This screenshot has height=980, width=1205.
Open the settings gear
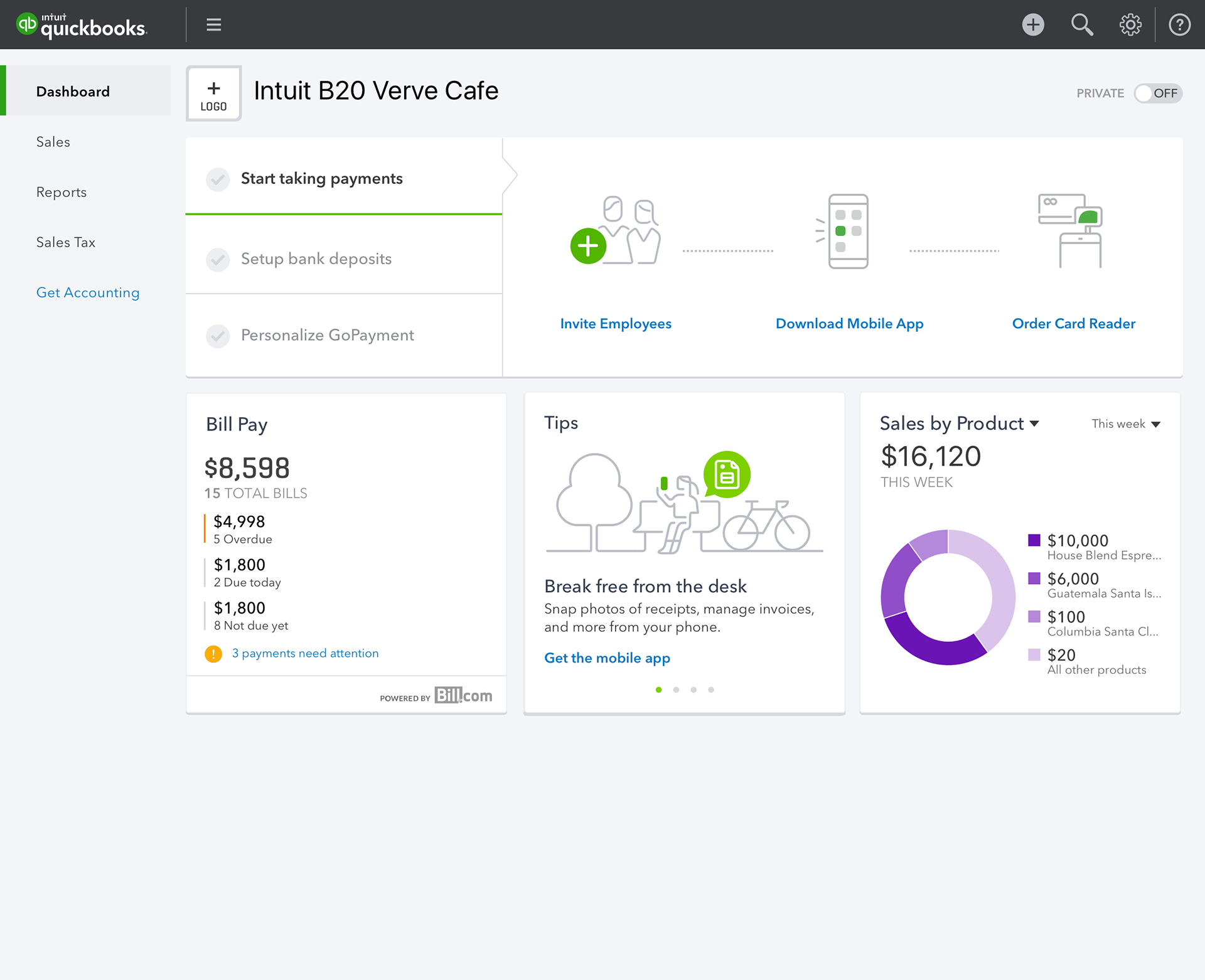(x=1130, y=24)
